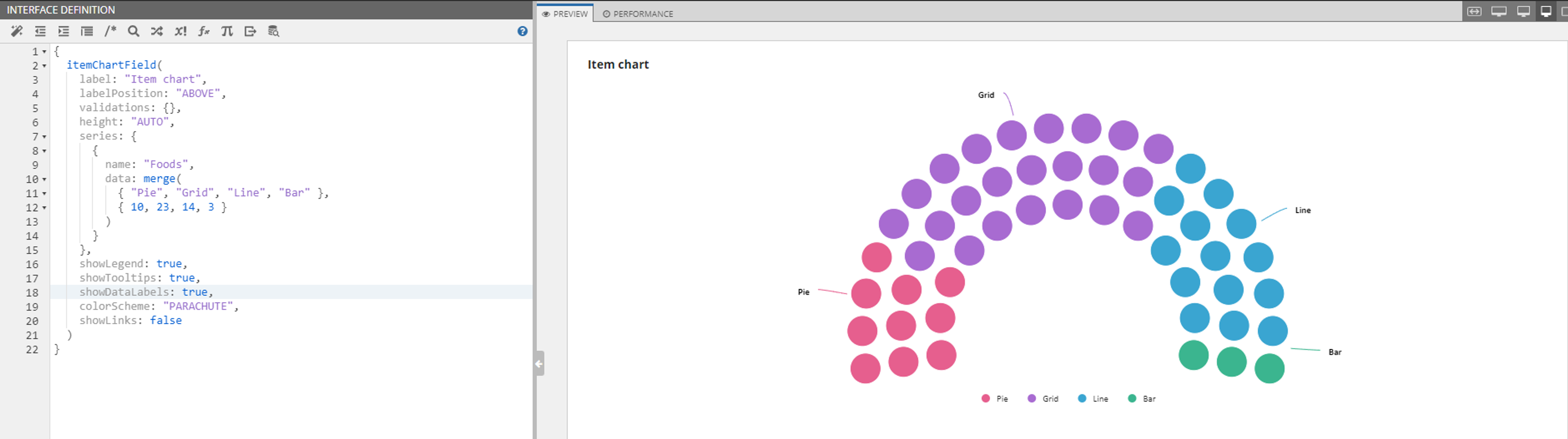Click the Pie data label left of chart
The image size is (1568, 439).
(x=804, y=292)
